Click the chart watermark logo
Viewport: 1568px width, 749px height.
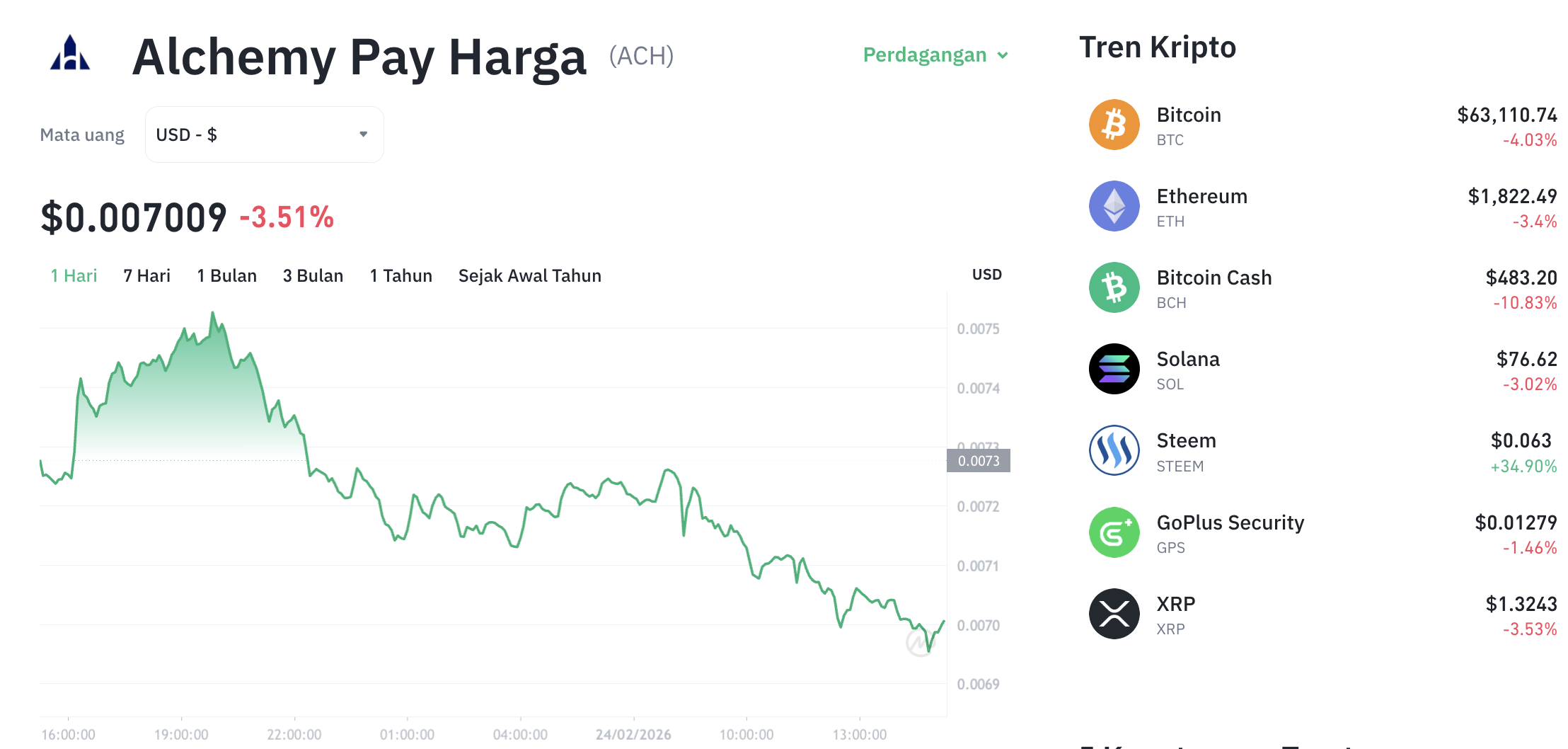click(x=920, y=643)
